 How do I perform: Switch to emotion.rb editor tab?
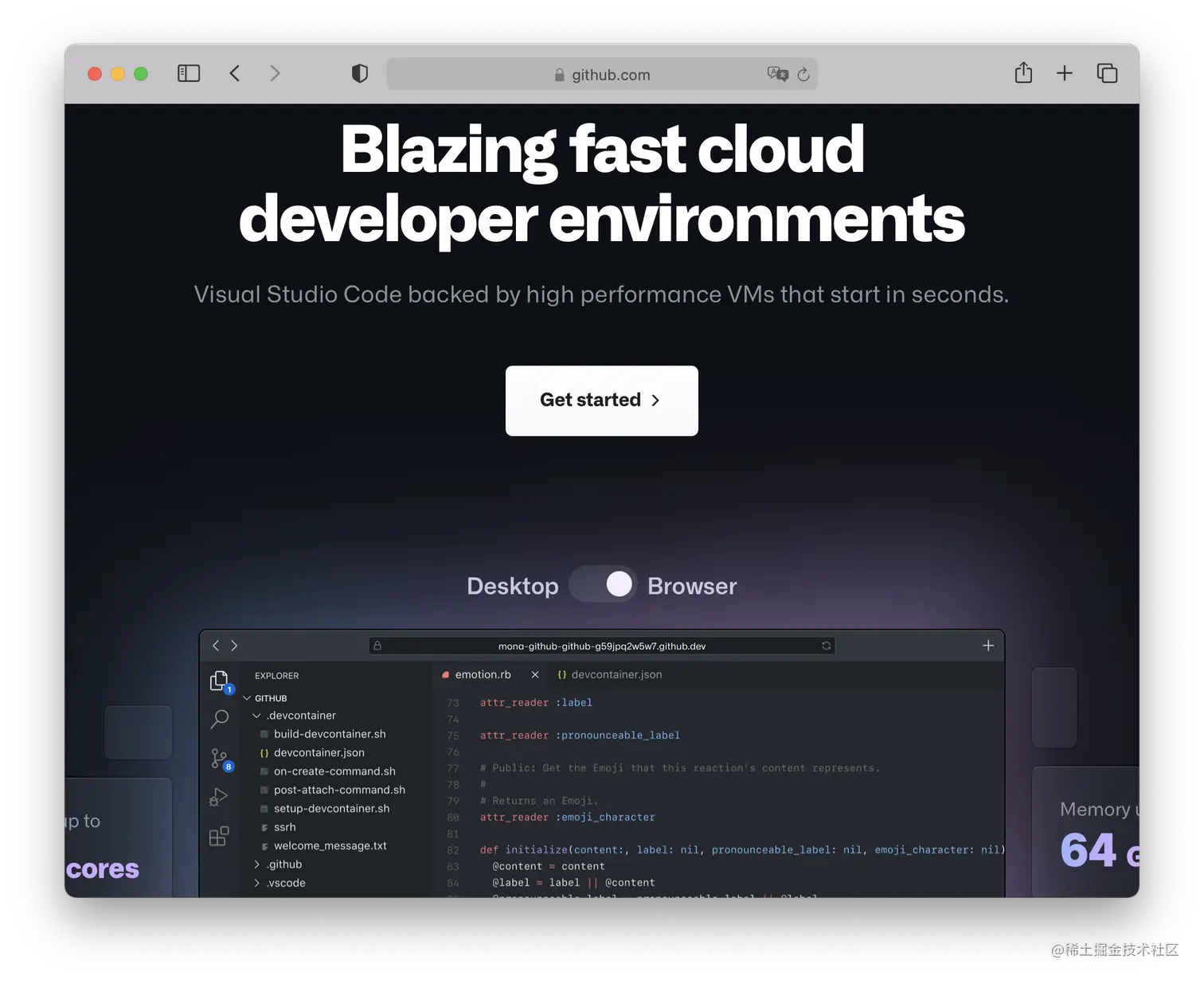click(483, 674)
